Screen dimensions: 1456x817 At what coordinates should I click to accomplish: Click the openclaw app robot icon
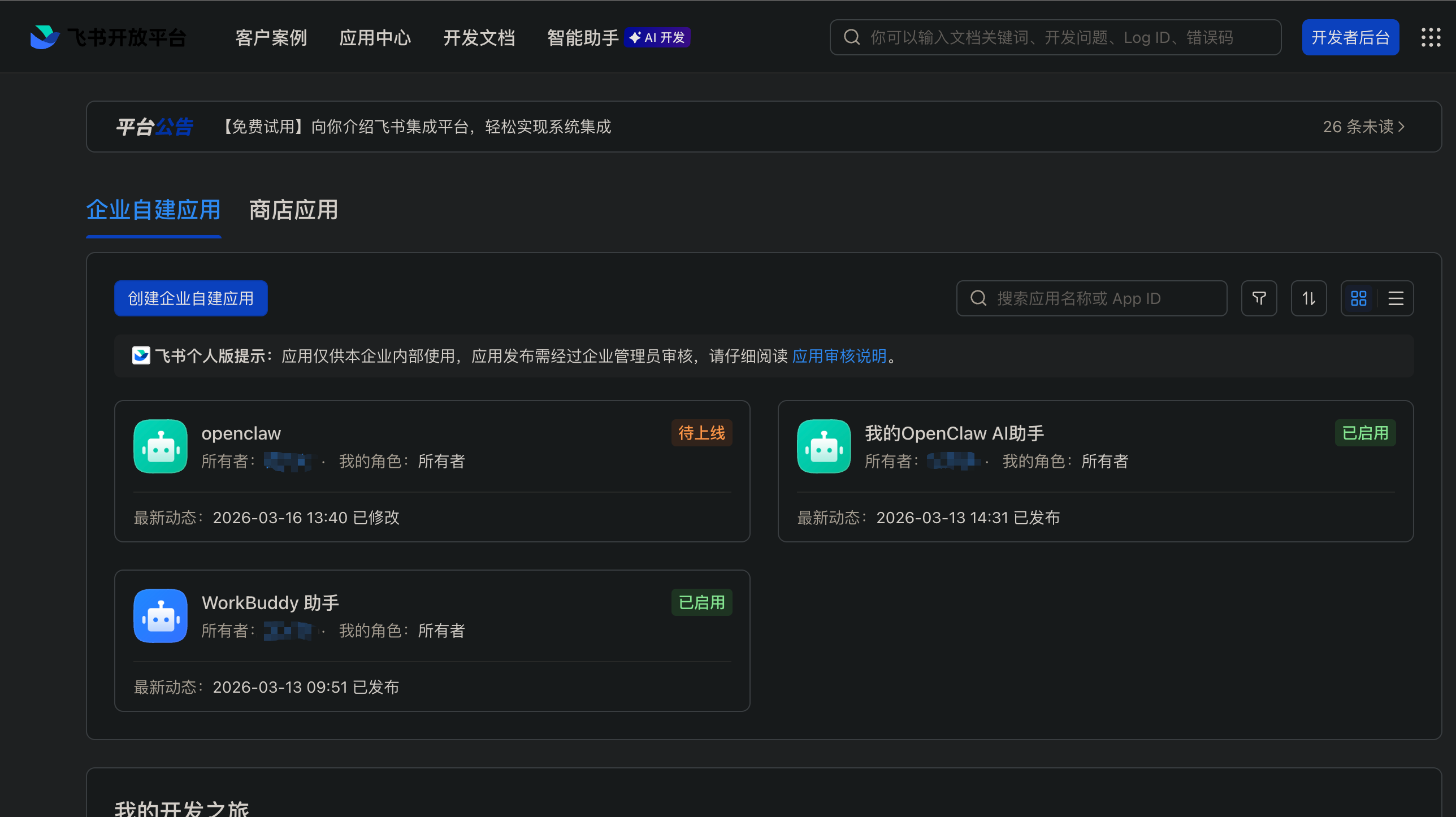[161, 446]
